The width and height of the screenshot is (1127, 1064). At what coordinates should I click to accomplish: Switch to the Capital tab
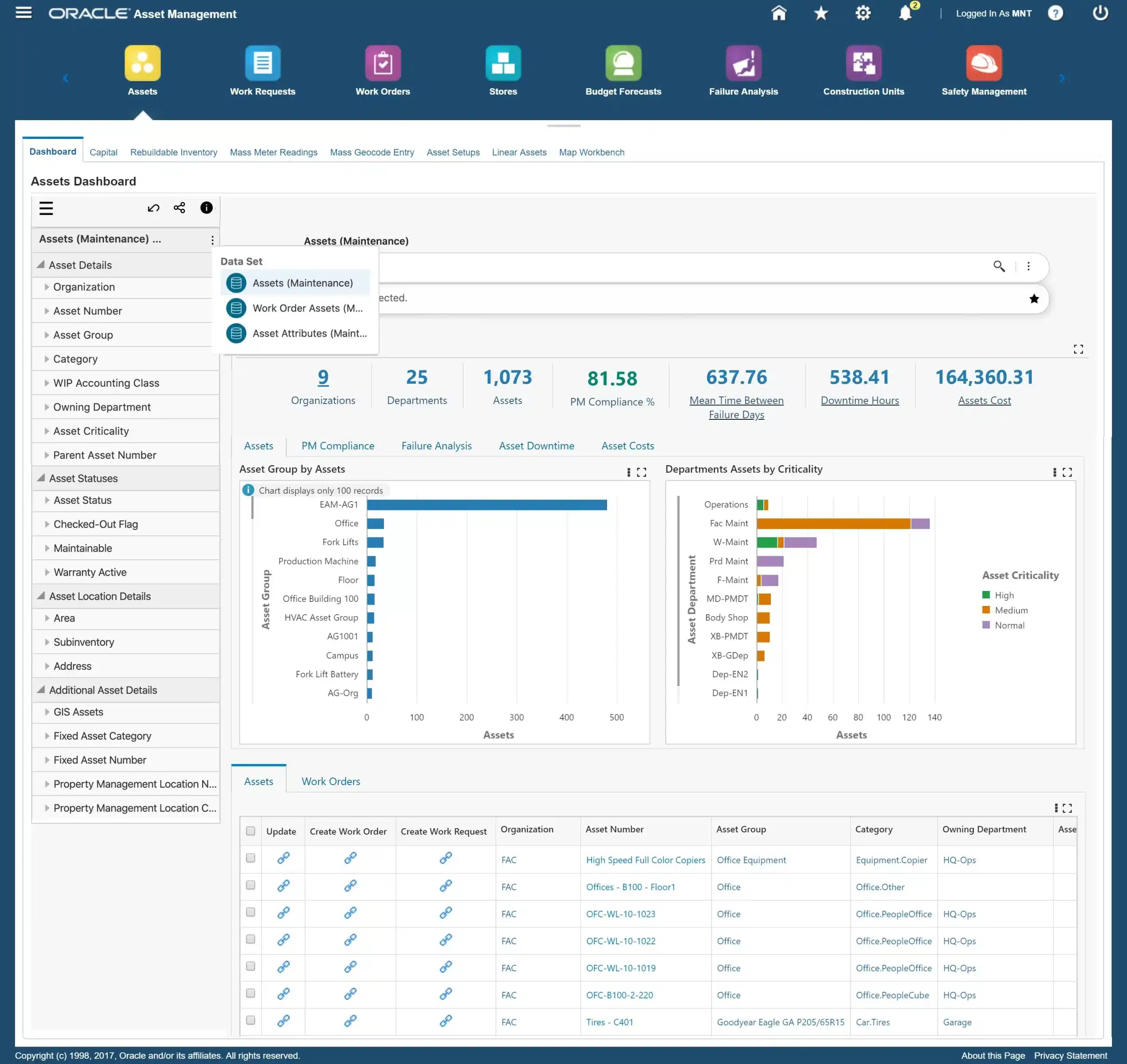click(x=103, y=152)
